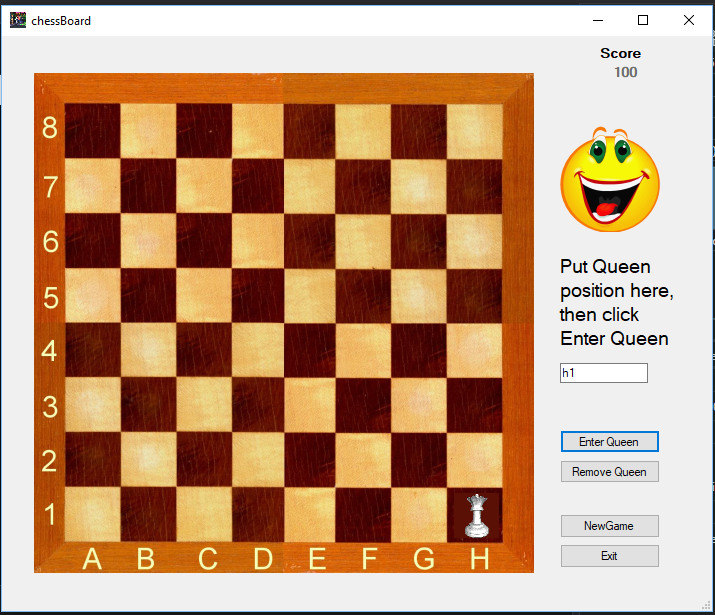Image resolution: width=715 pixels, height=615 pixels.
Task: Click the chessBoard app icon in title bar
Action: point(18,20)
